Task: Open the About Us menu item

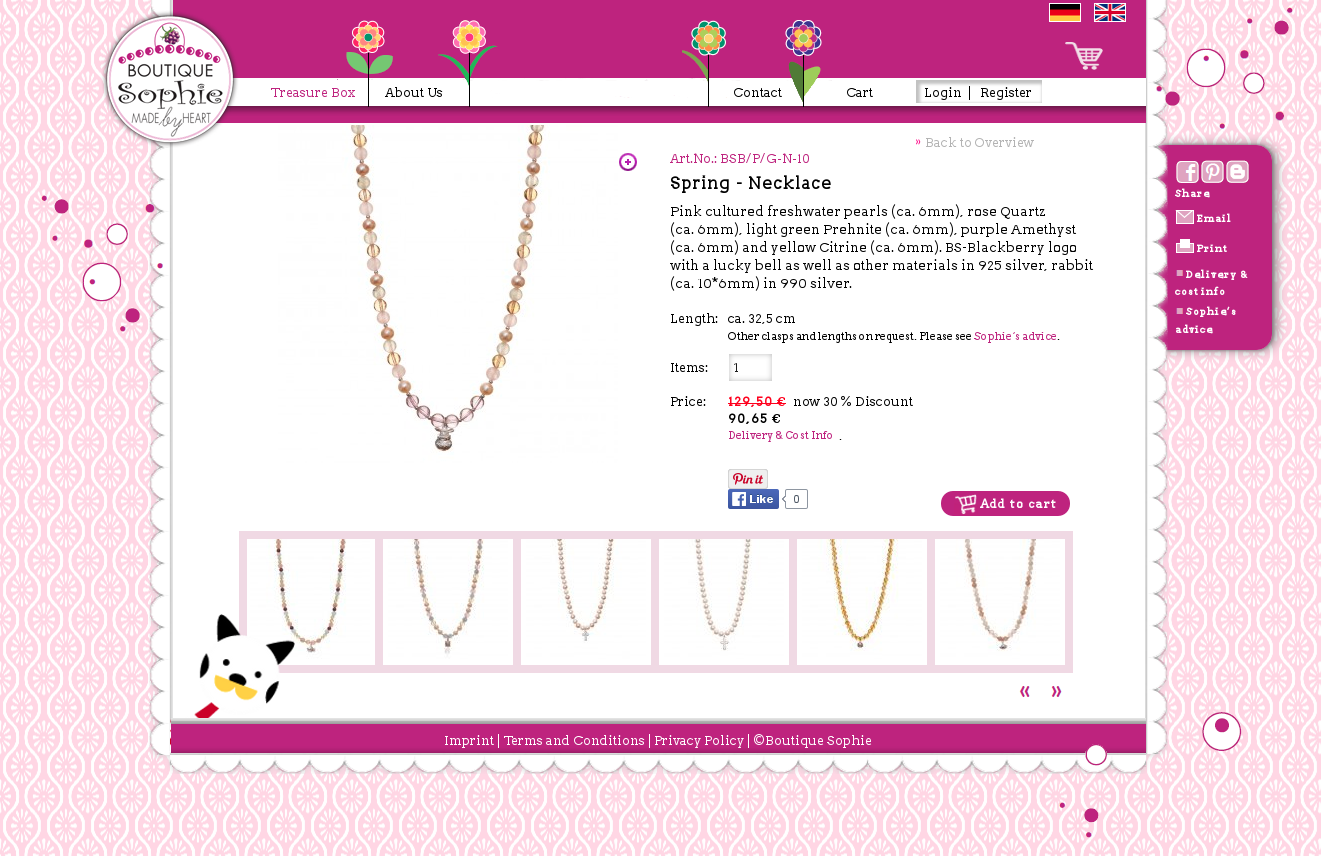Action: click(x=413, y=92)
